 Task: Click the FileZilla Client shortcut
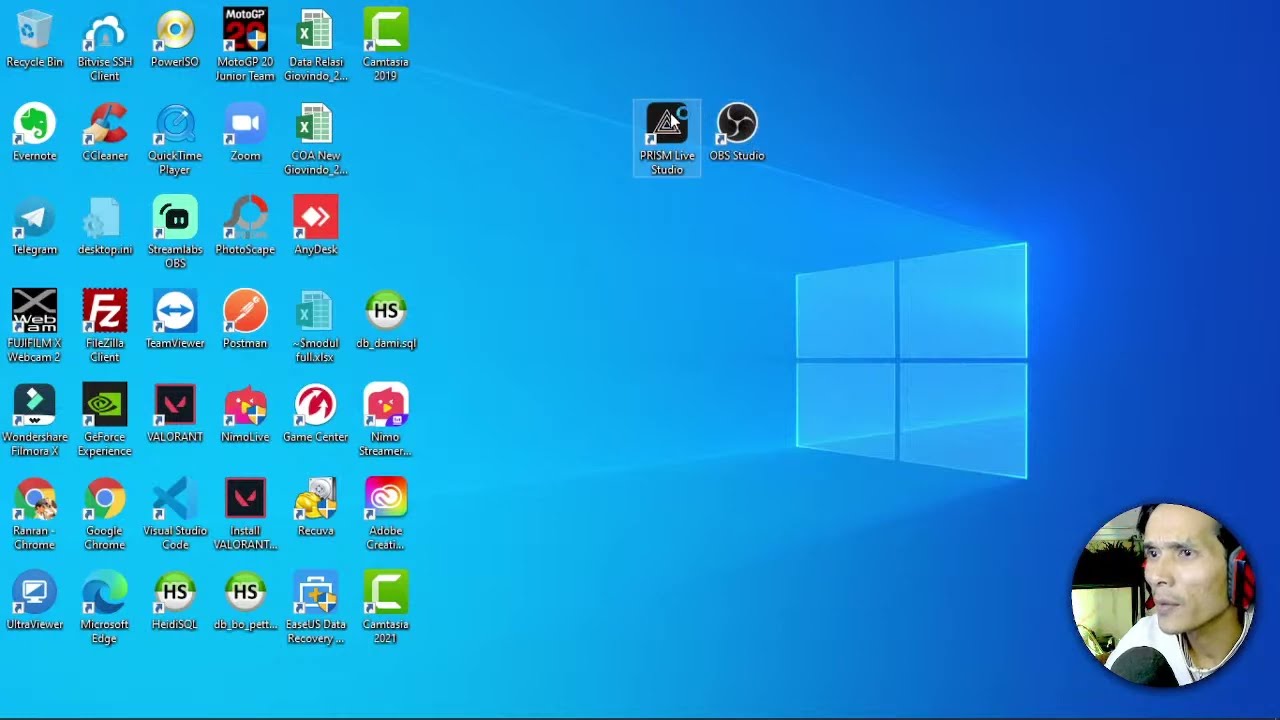pyautogui.click(x=105, y=328)
